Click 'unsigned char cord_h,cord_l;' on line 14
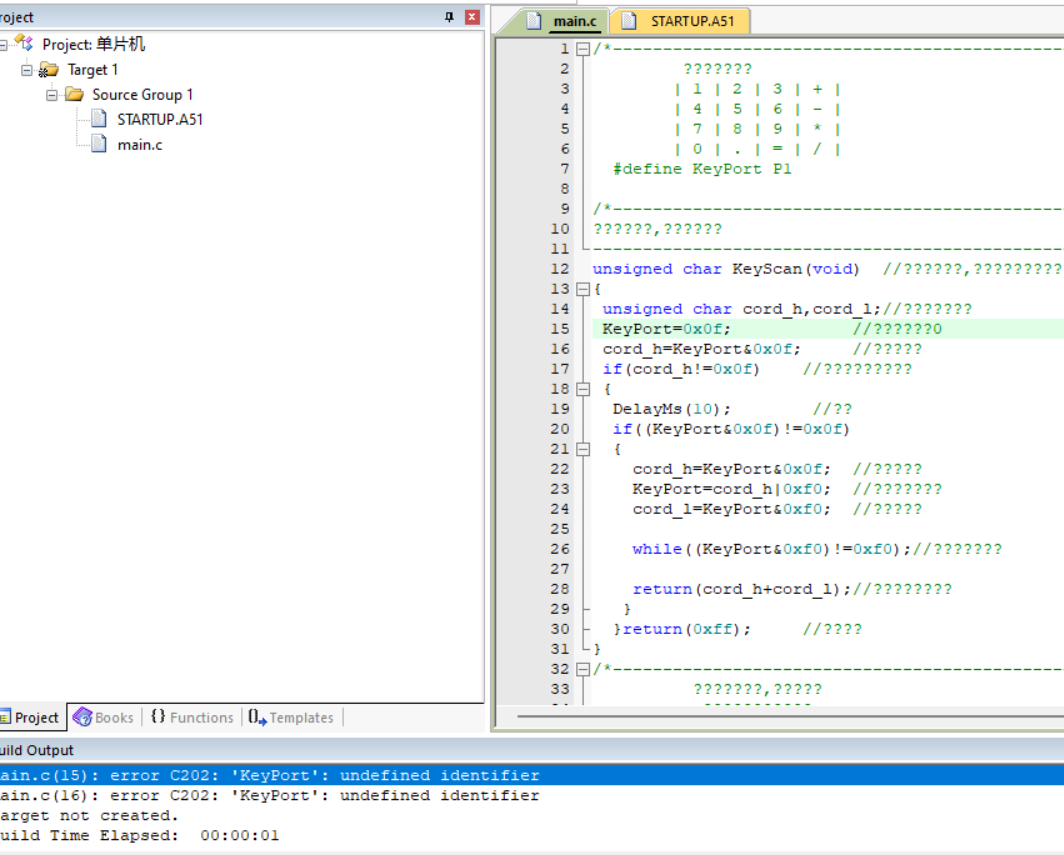 pos(742,309)
